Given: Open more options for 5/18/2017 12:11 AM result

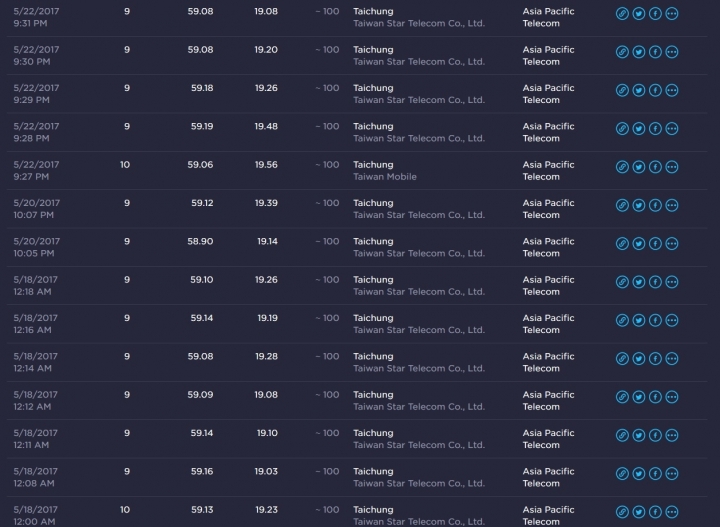Looking at the screenshot, I should point(671,435).
